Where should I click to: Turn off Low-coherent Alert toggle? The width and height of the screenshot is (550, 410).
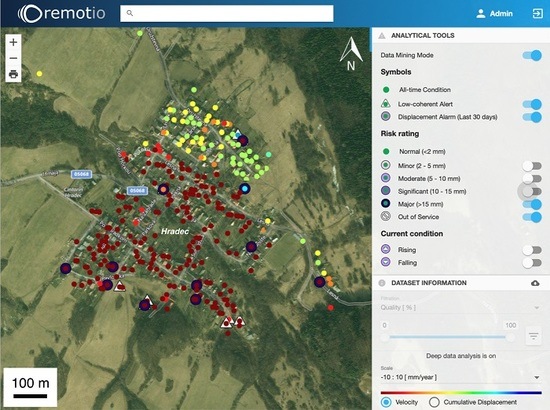(532, 104)
